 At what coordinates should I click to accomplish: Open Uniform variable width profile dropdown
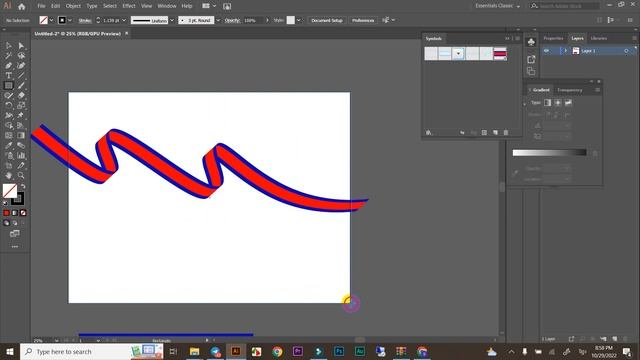[x=172, y=20]
